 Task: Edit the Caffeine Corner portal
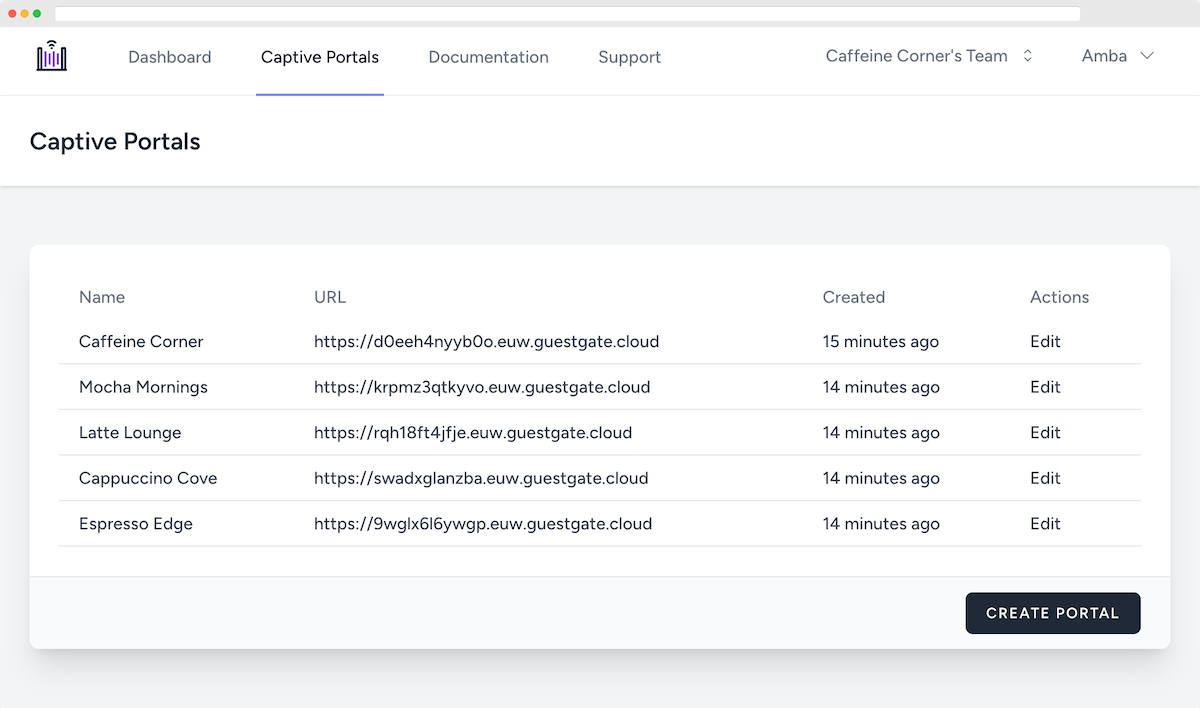[x=1045, y=341]
